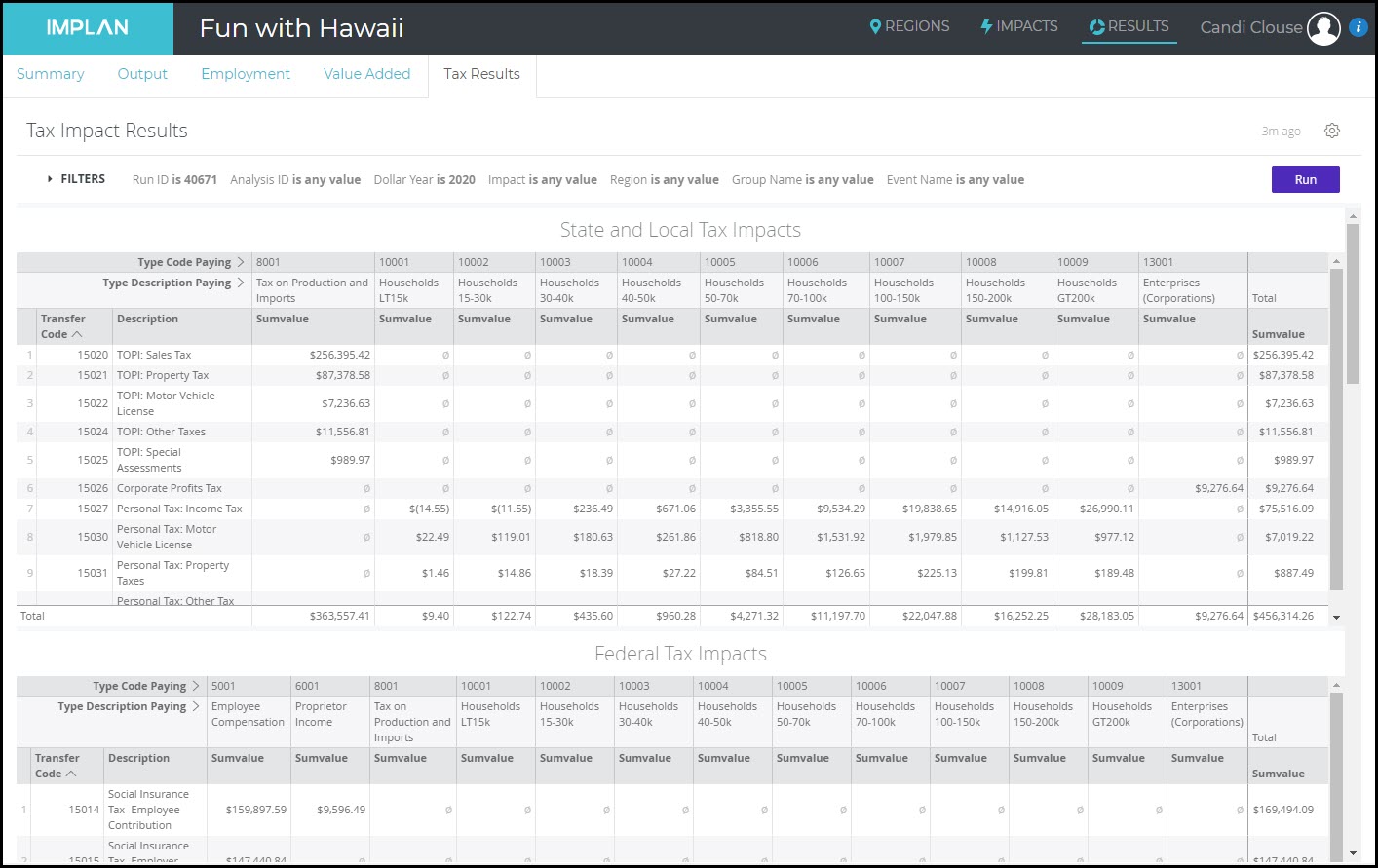Switch to the Employment tab
Viewport: 1378px width, 868px height.
pos(246,74)
